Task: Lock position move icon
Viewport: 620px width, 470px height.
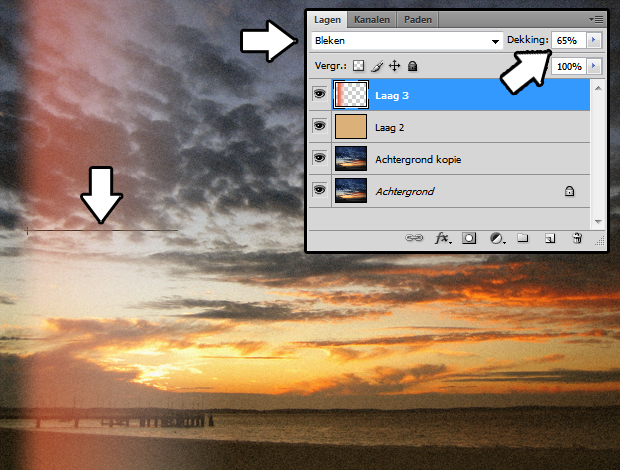Action: click(394, 66)
